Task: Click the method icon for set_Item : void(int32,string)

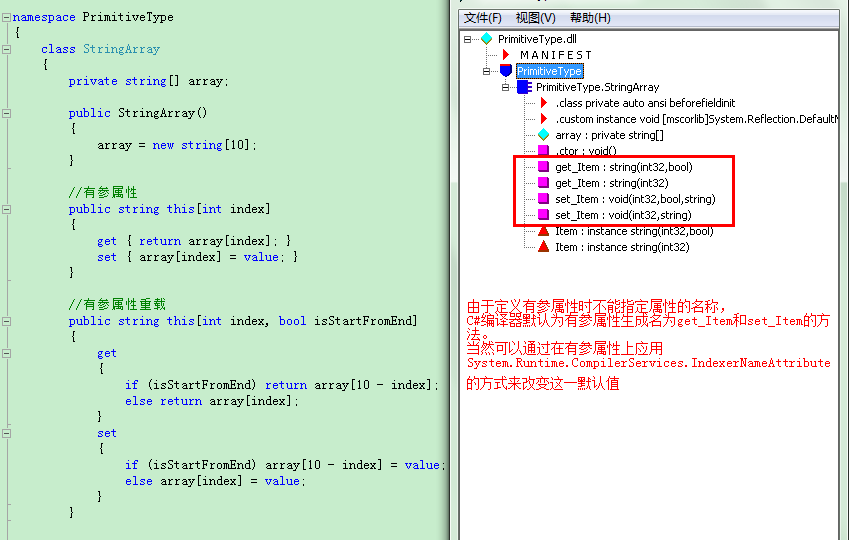Action: 544,214
